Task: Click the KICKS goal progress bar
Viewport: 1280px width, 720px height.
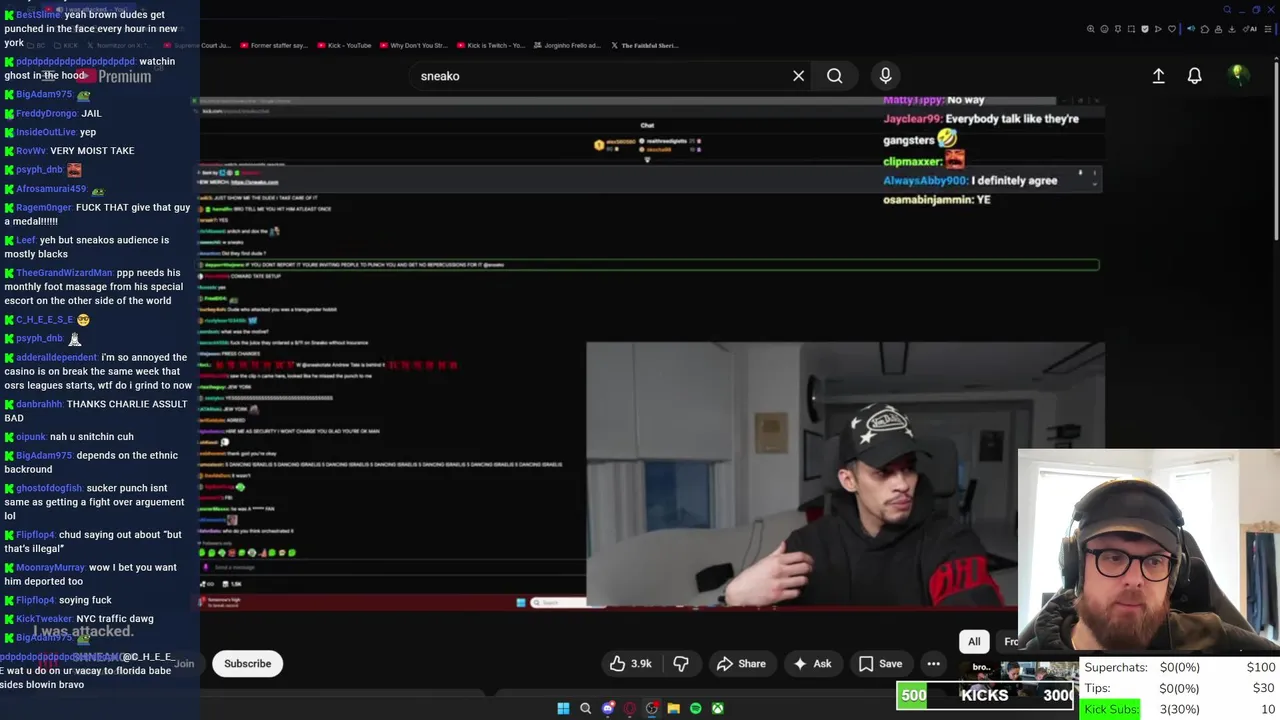Action: (x=985, y=695)
